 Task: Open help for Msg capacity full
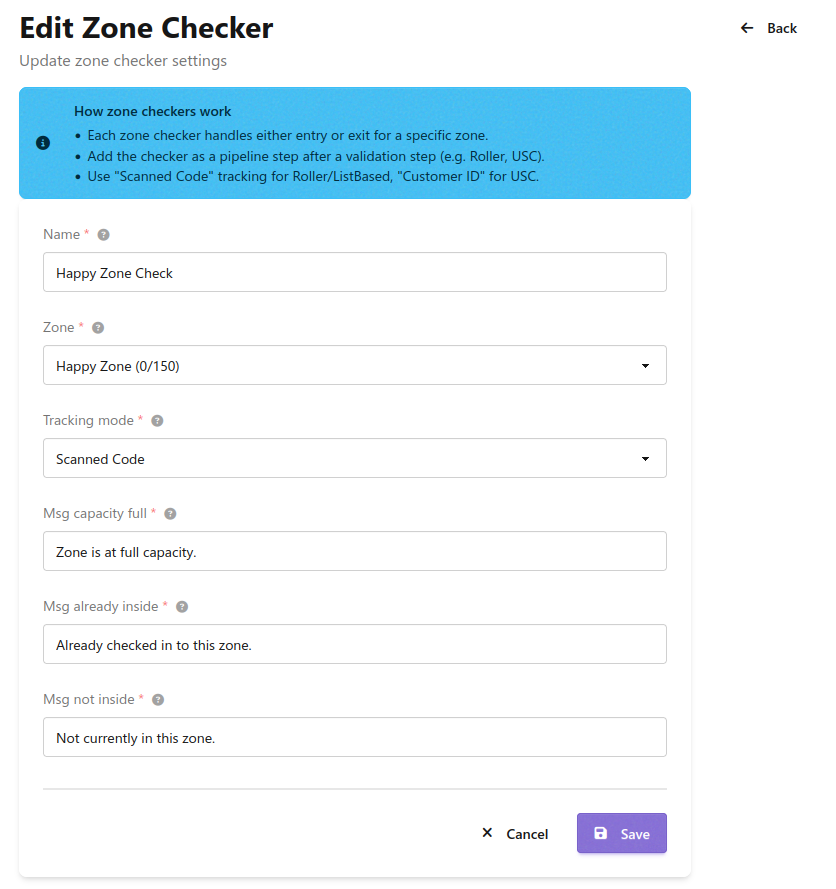click(169, 513)
